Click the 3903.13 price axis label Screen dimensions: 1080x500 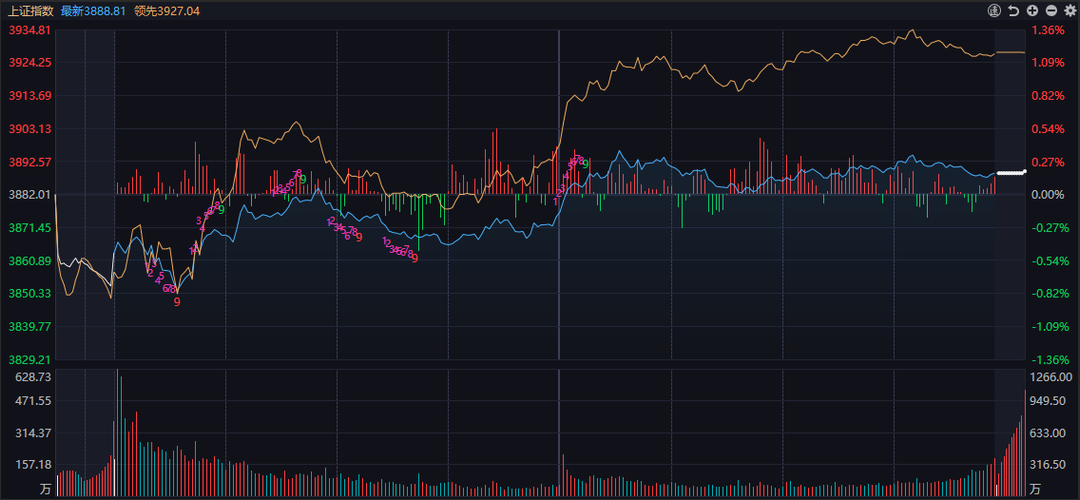[x=28, y=129]
